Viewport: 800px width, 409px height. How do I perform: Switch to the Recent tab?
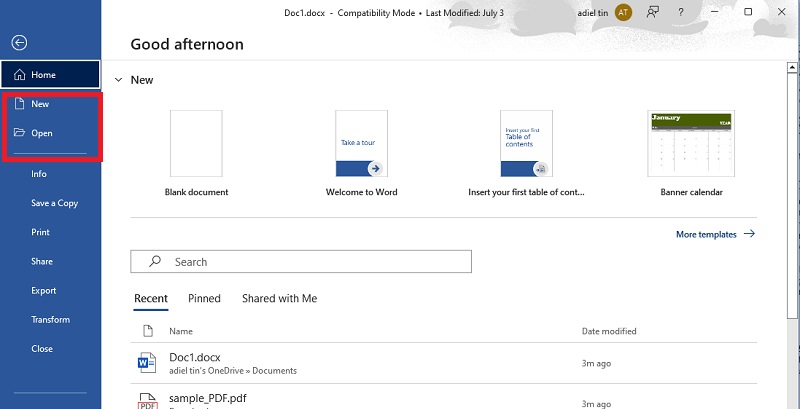(x=151, y=298)
